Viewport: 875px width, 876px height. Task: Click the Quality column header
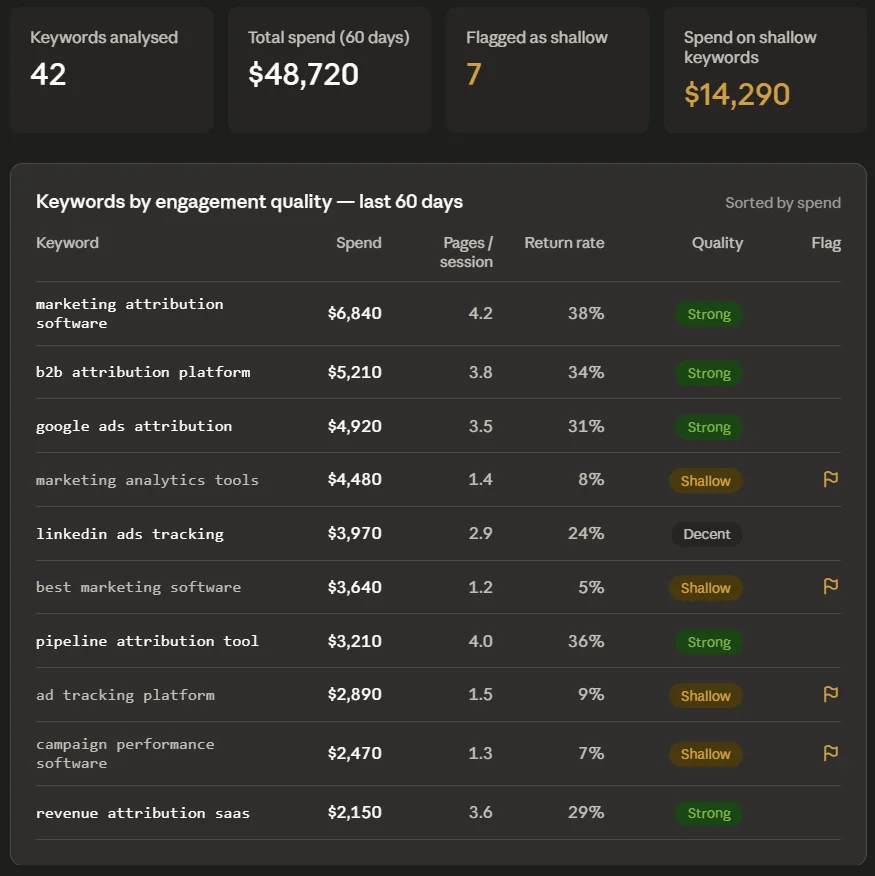click(x=717, y=243)
